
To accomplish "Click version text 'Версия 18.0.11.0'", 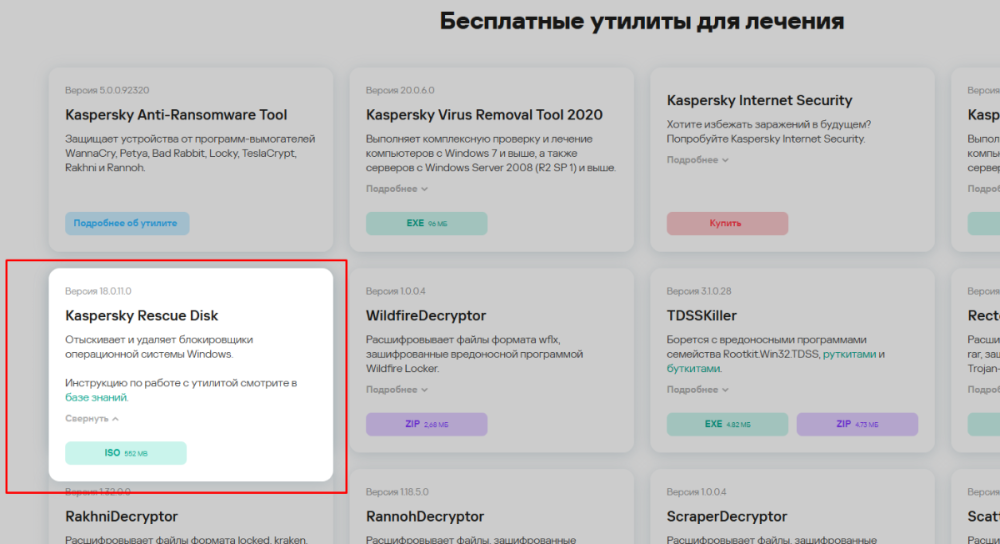I will click(x=98, y=291).
